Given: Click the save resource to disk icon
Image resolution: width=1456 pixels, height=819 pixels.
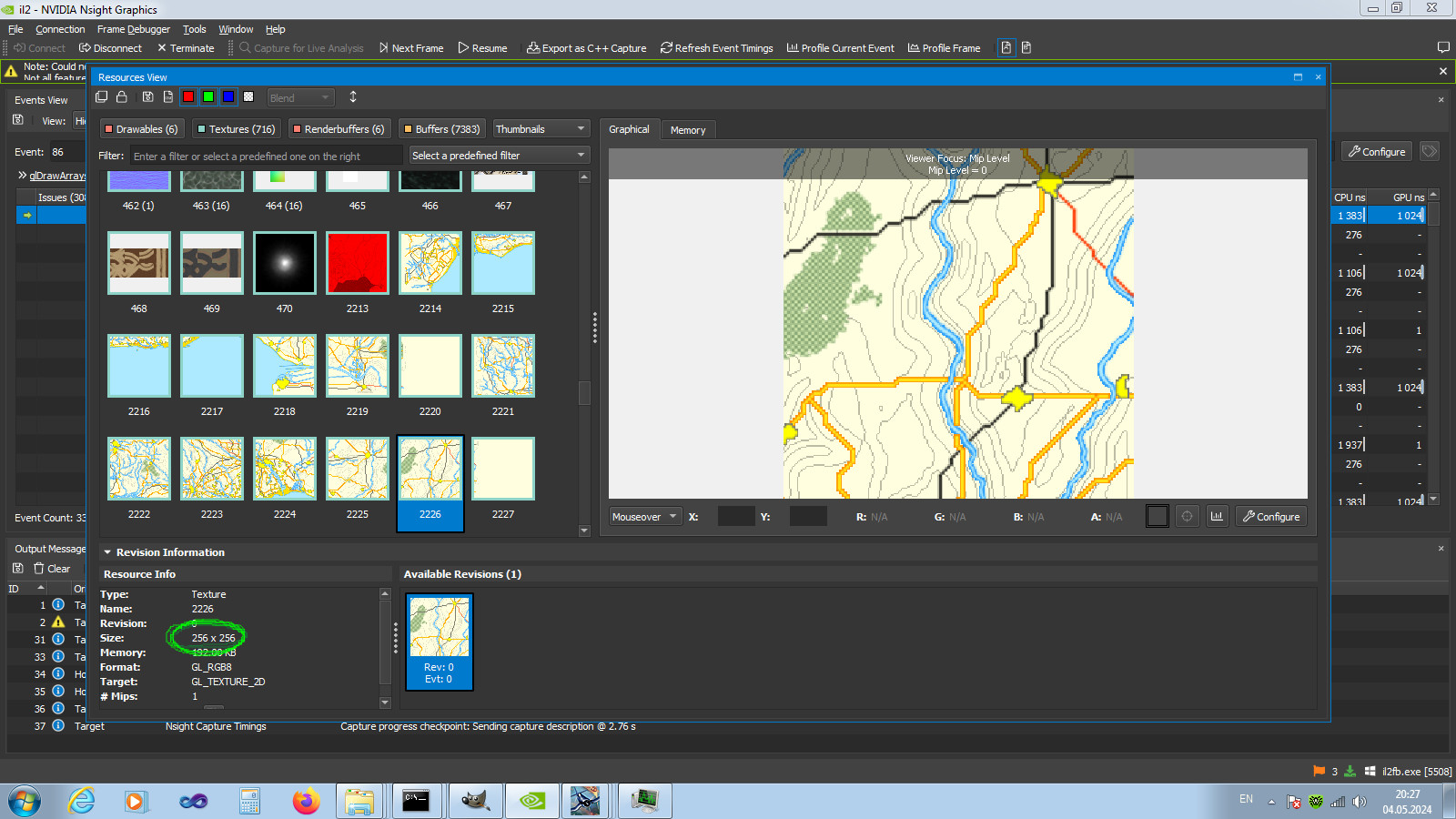Looking at the screenshot, I should (147, 97).
